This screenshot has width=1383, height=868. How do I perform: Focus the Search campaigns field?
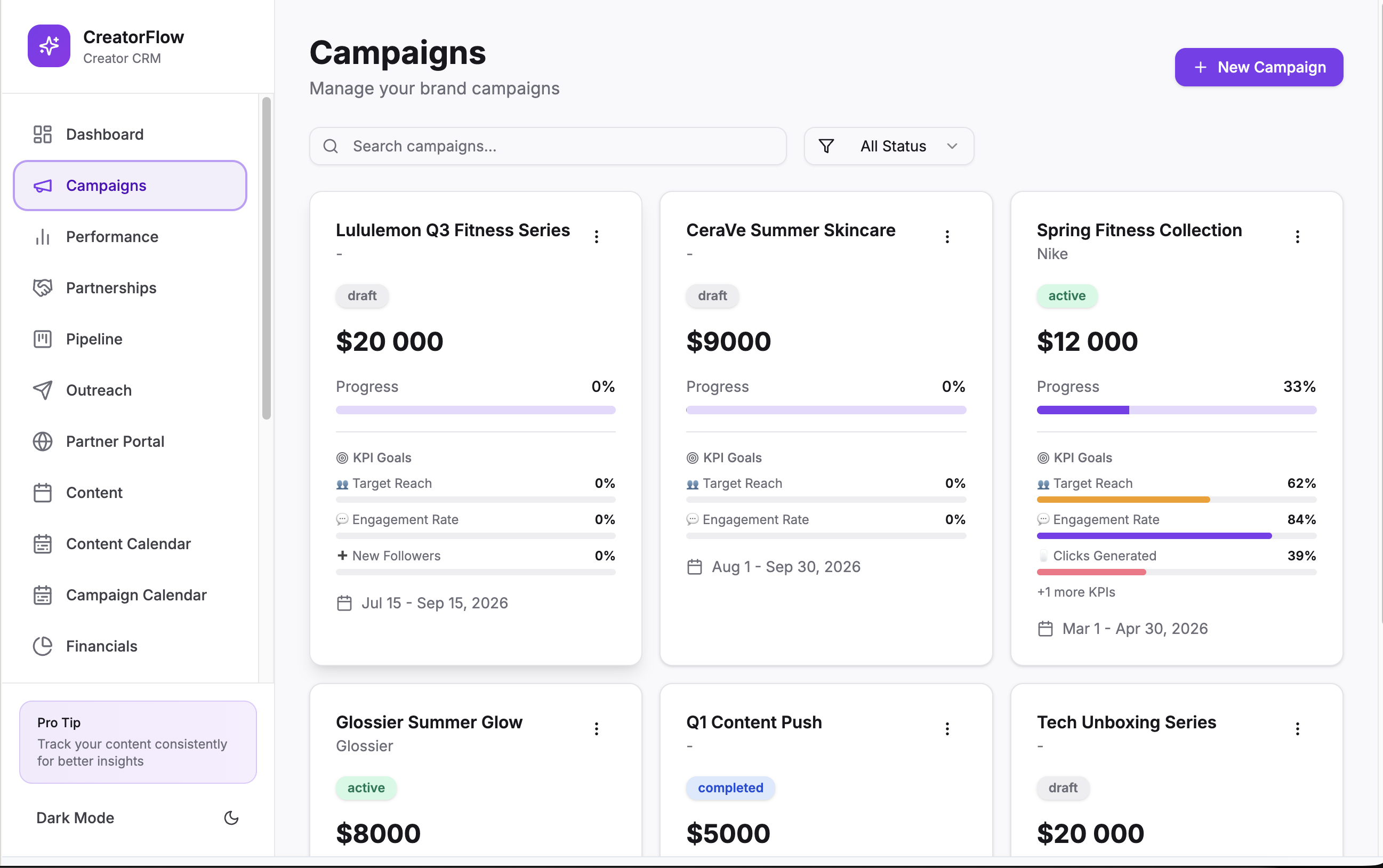coord(548,147)
